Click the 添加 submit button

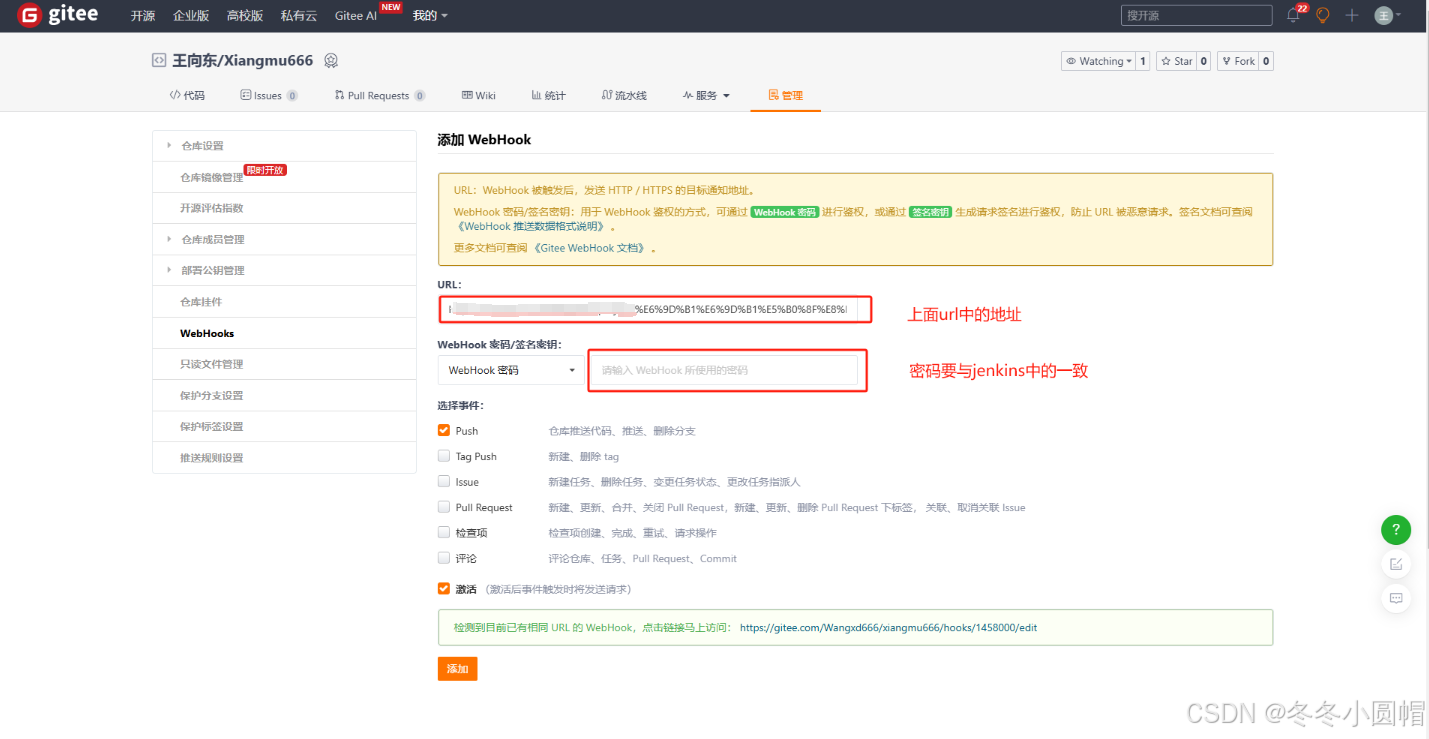[457, 669]
